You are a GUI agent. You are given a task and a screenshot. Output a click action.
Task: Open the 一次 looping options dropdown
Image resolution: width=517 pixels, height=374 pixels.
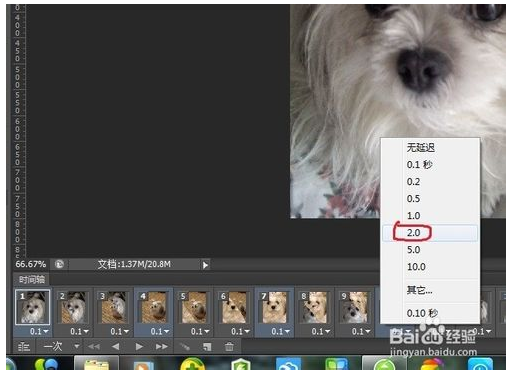point(61,346)
